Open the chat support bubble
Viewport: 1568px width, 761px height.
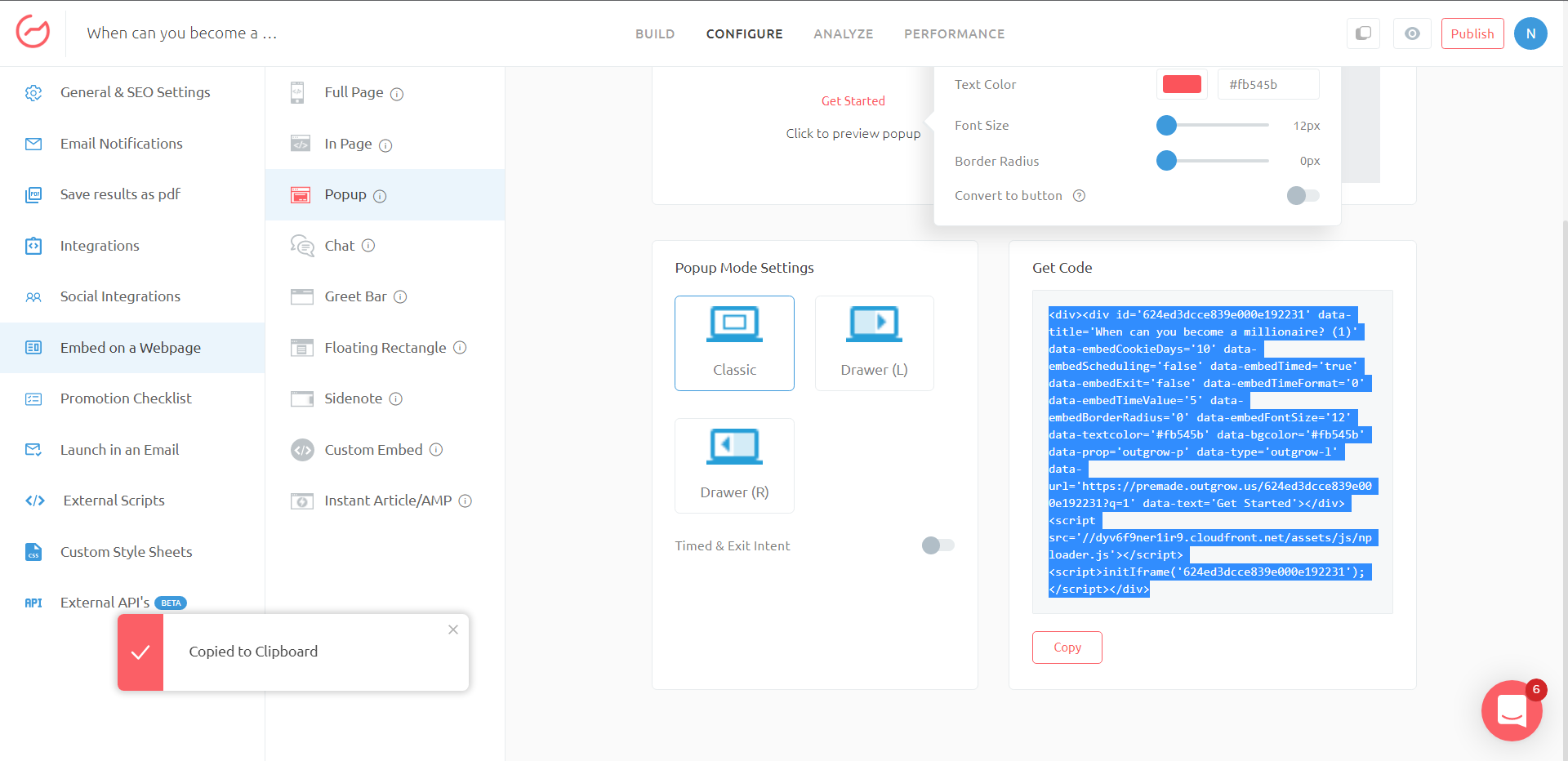click(1512, 710)
